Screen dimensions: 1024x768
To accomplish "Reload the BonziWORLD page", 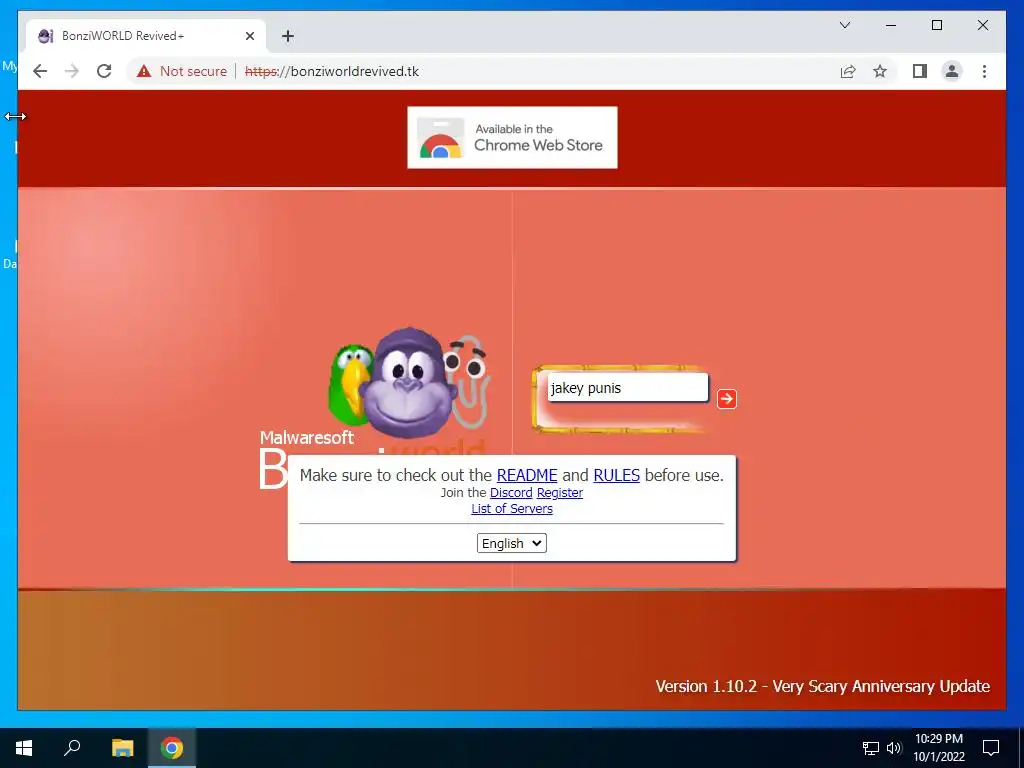I will pos(104,71).
